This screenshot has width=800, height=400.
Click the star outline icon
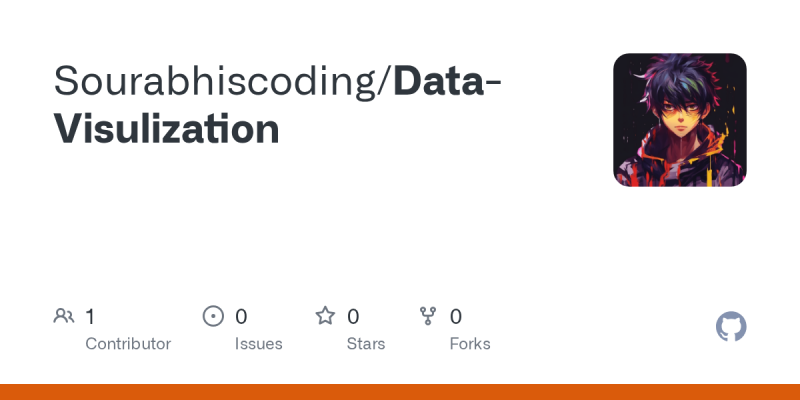[x=325, y=316]
